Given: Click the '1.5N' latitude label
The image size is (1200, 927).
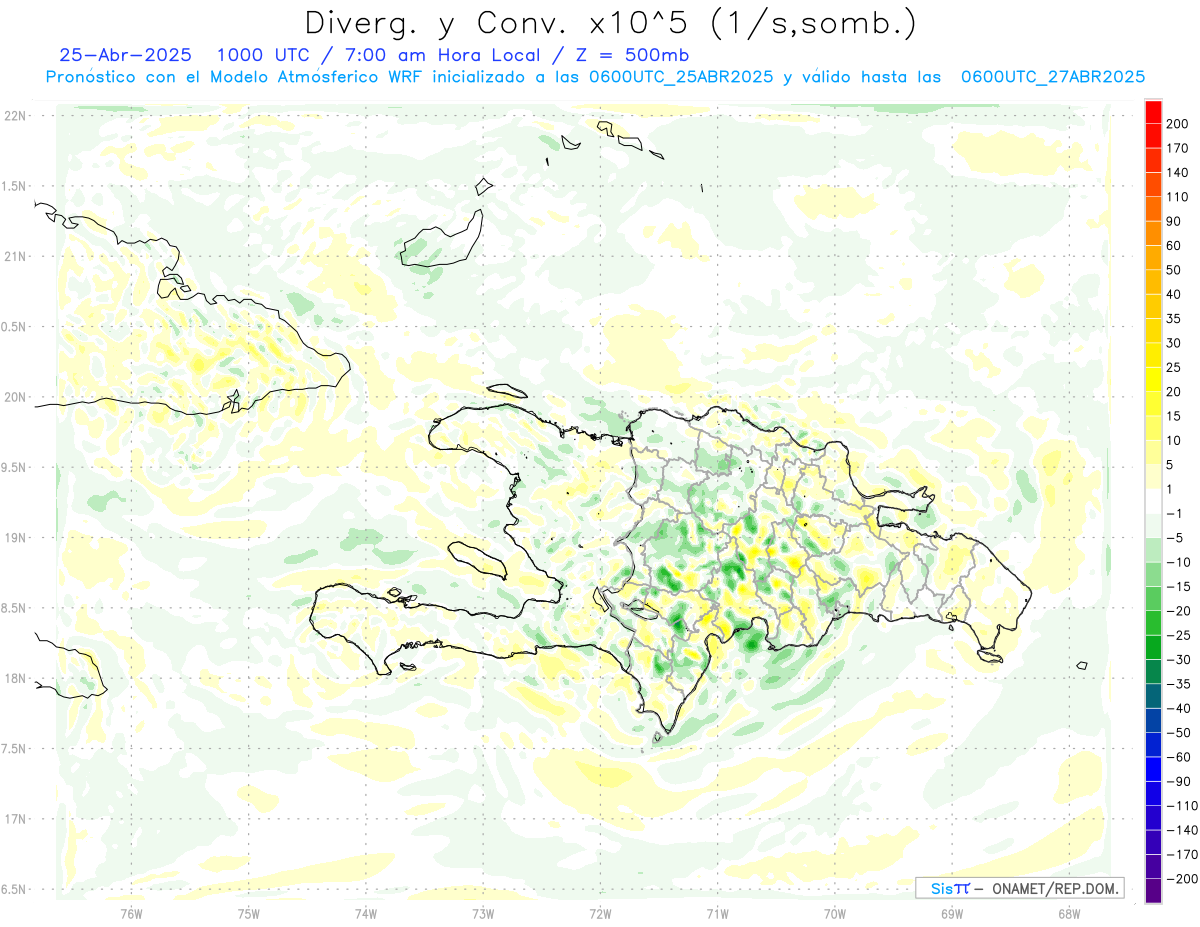Looking at the screenshot, I should tap(13, 186).
